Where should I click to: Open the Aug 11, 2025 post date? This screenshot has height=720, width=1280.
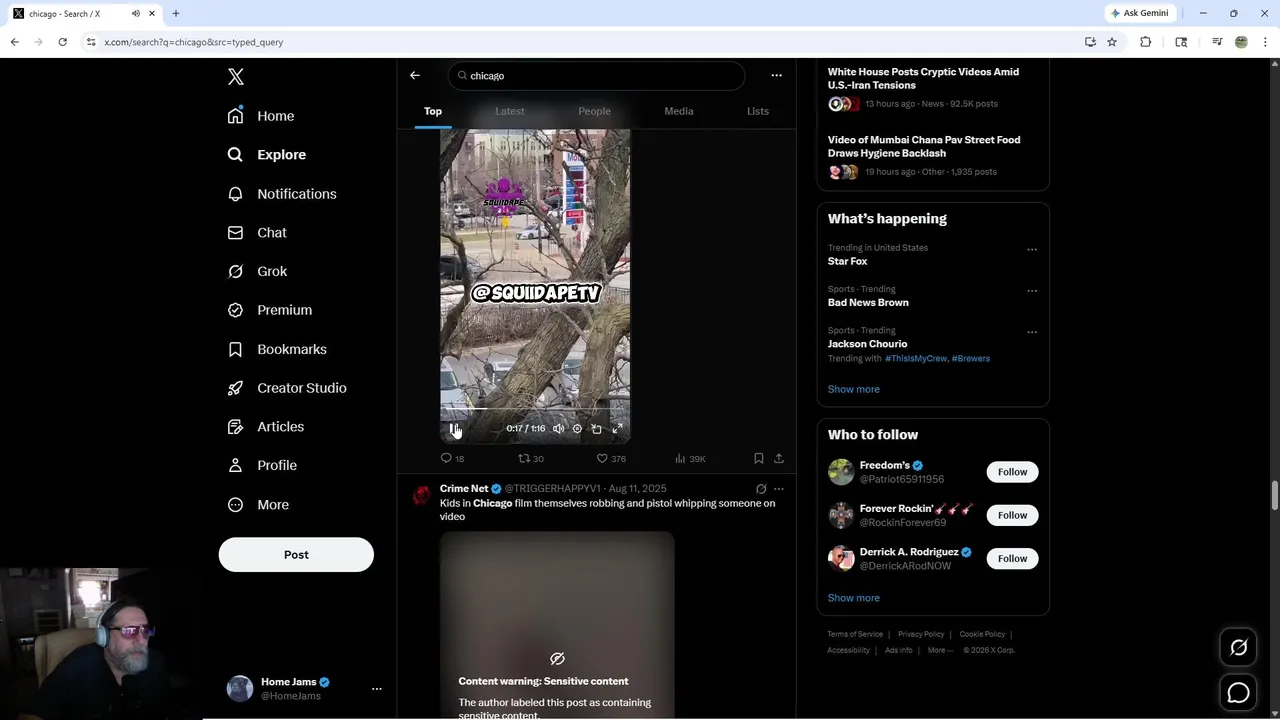pyautogui.click(x=637, y=489)
